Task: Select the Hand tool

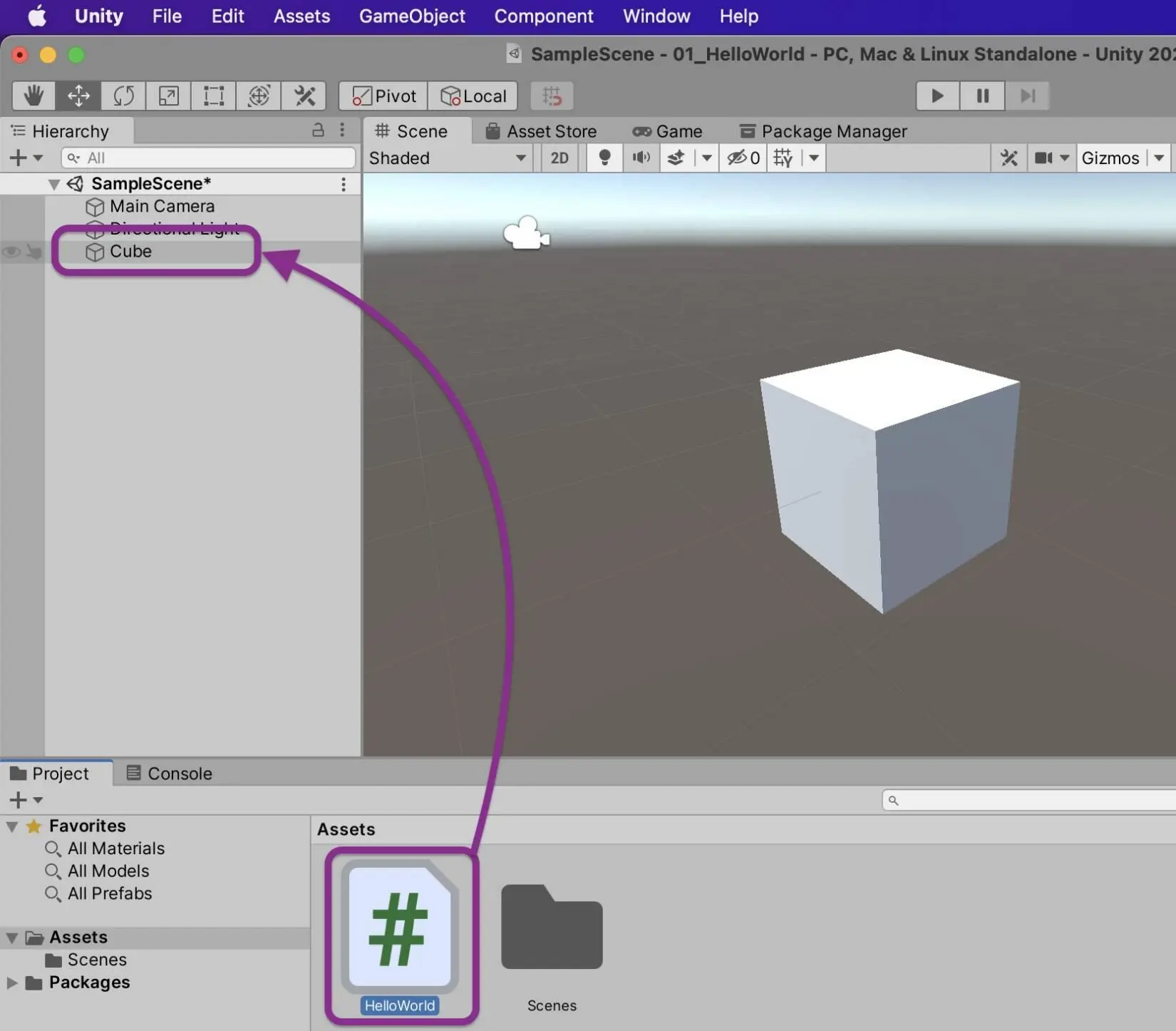Action: pyautogui.click(x=34, y=96)
